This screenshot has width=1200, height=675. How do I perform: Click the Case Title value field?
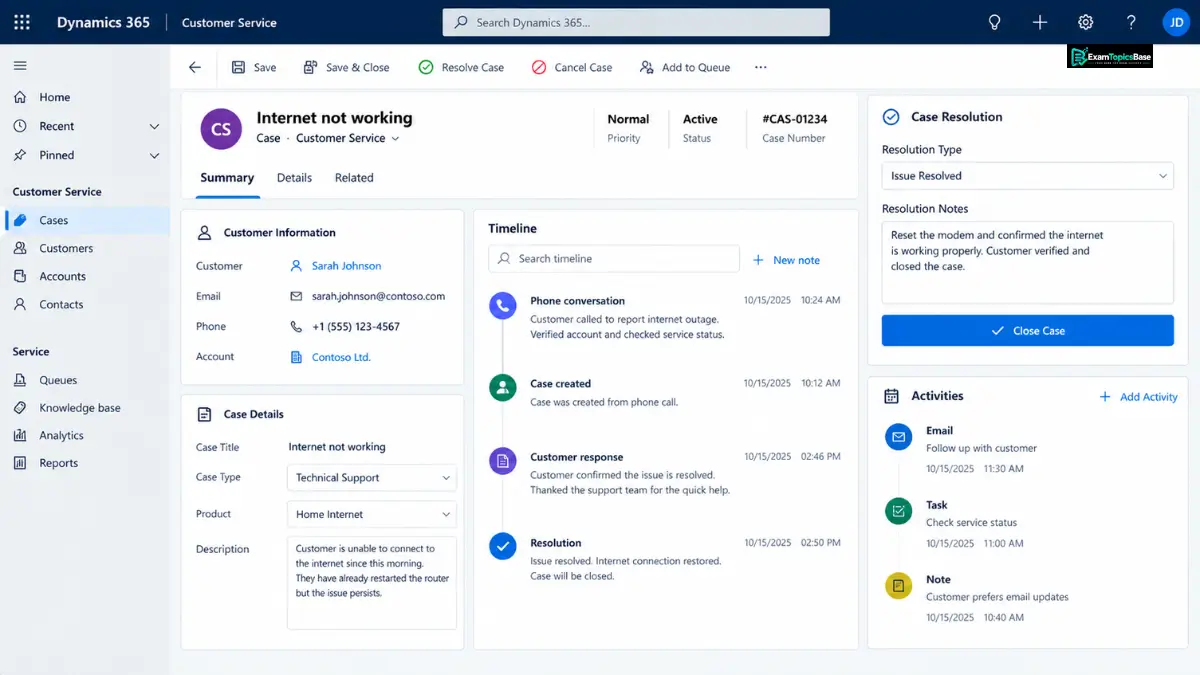point(337,447)
